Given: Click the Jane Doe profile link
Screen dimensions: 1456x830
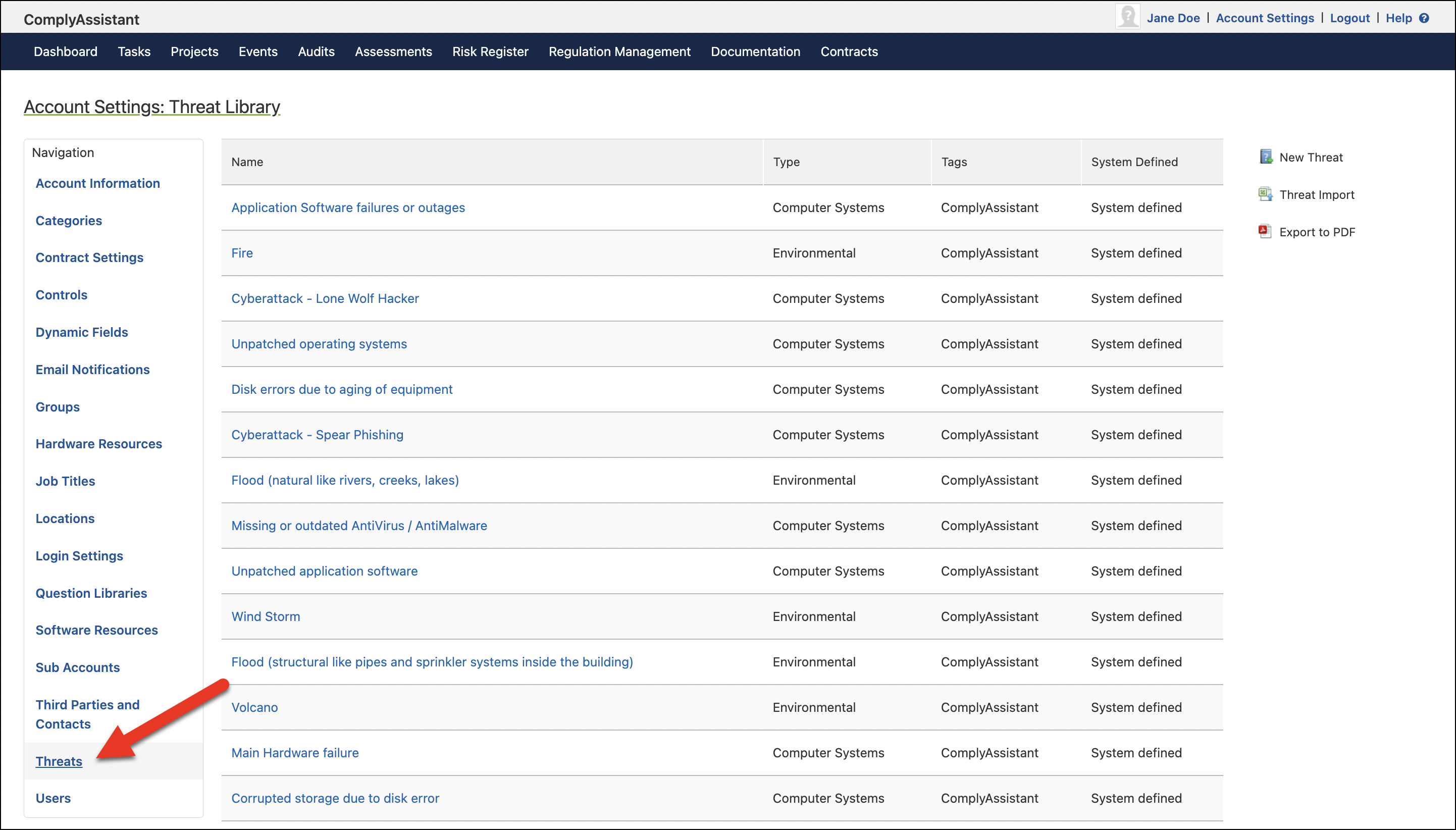Looking at the screenshot, I should click(1173, 18).
